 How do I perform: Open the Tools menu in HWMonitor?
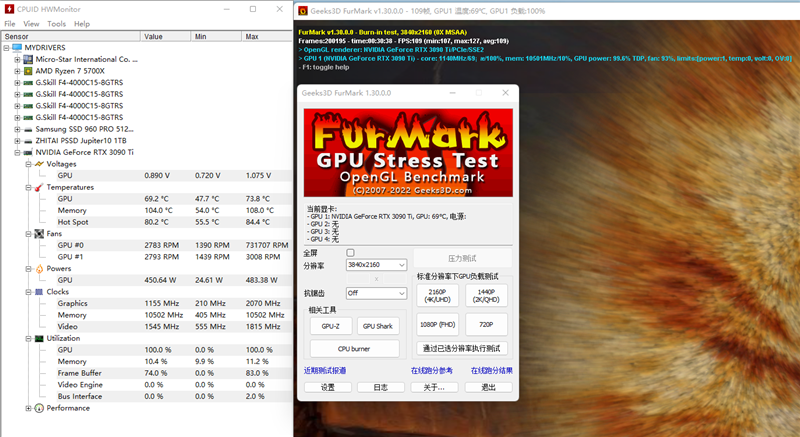(57, 23)
